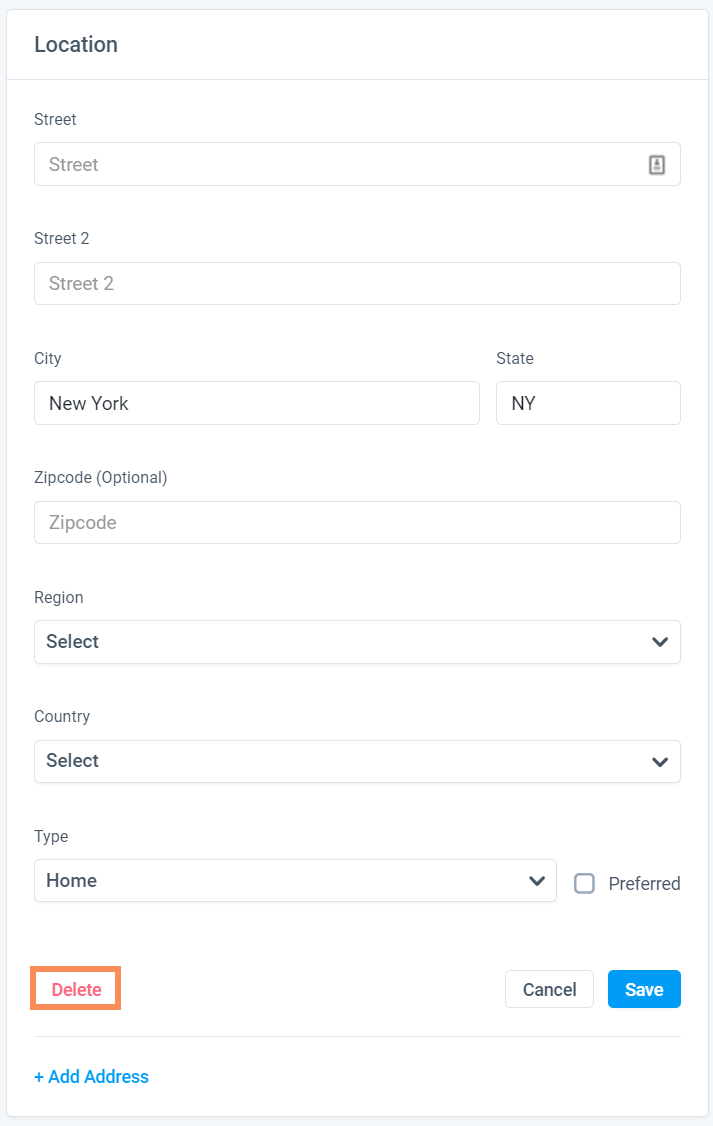This screenshot has height=1126, width=713.
Task: Open the Region Select dropdown
Action: pyautogui.click(x=357, y=642)
